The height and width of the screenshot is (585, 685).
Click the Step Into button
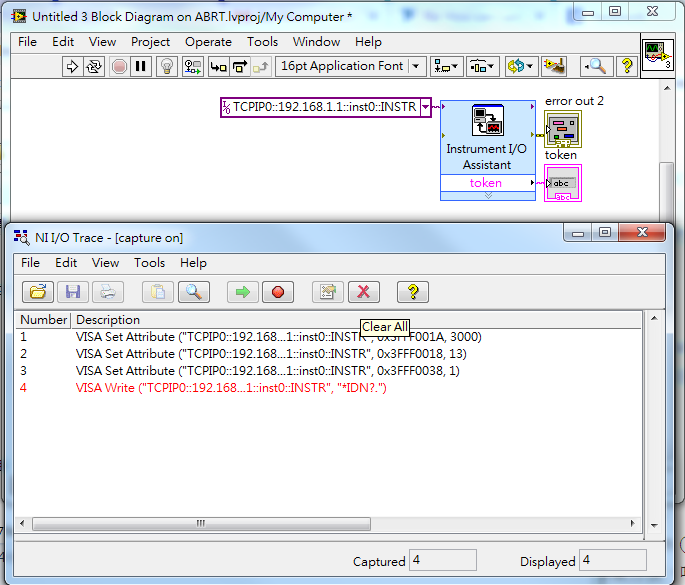pyautogui.click(x=218, y=66)
